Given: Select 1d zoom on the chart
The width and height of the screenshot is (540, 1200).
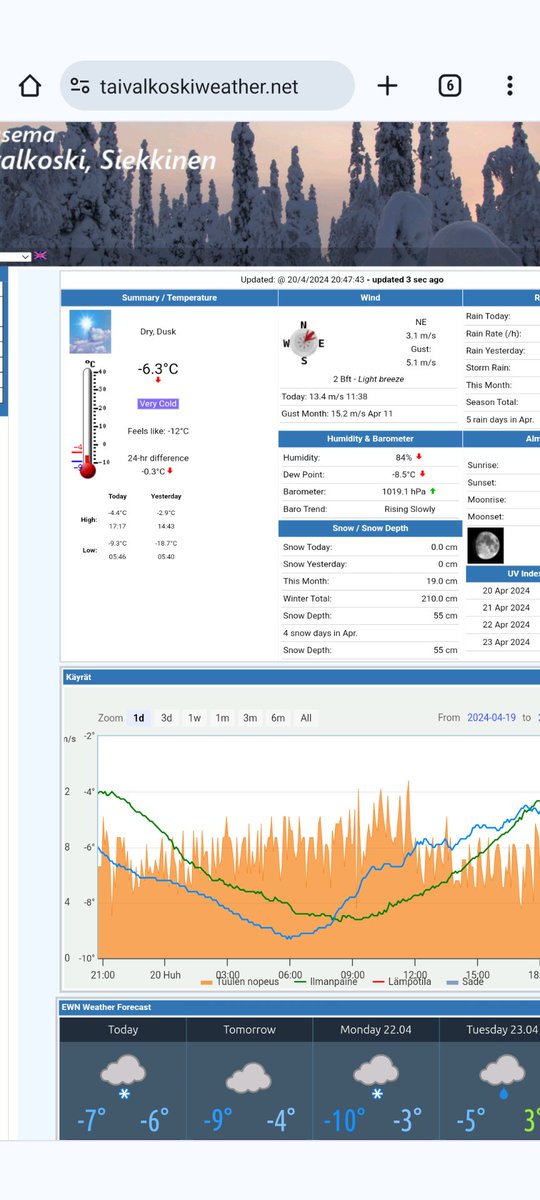Looking at the screenshot, I should [139, 717].
